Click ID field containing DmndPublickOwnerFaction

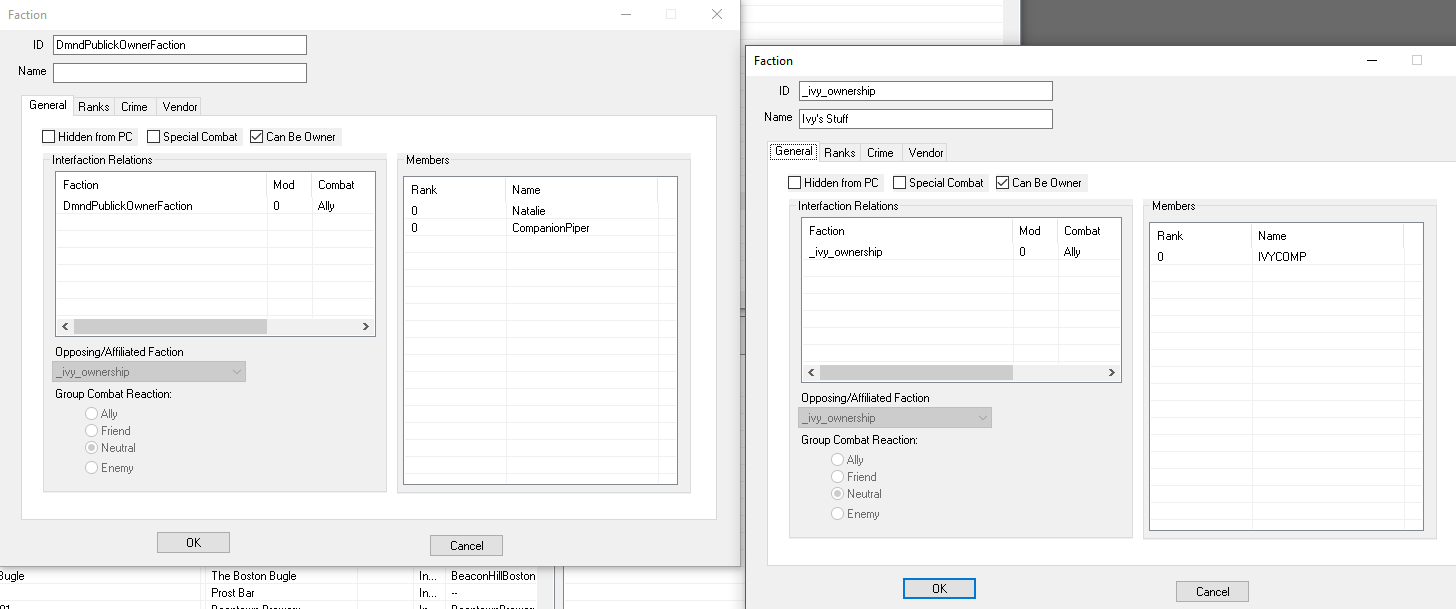click(180, 45)
